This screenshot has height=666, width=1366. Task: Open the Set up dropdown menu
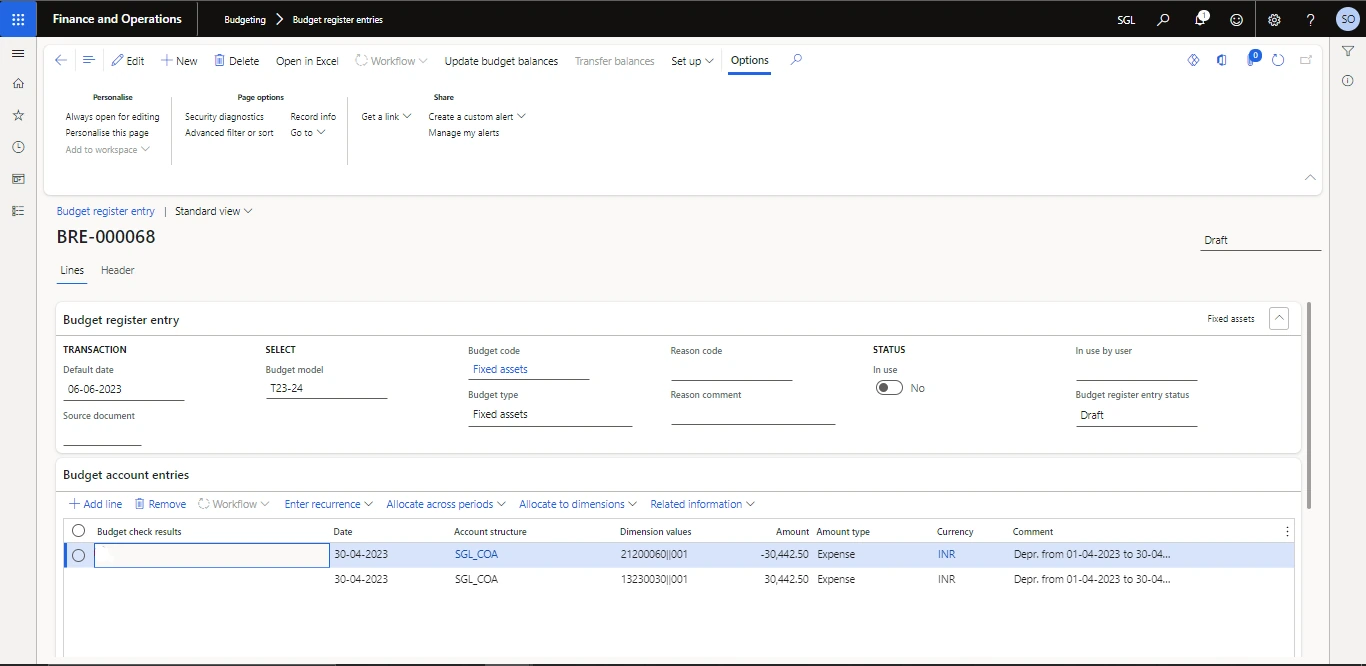point(692,61)
